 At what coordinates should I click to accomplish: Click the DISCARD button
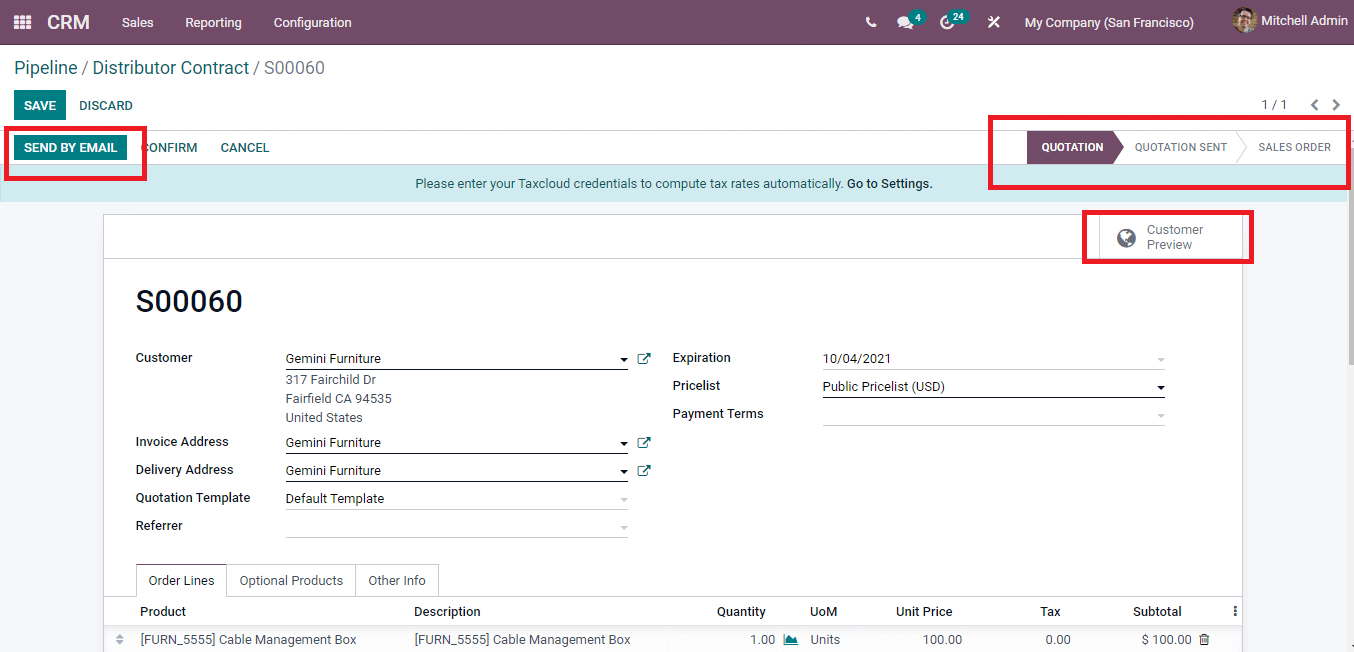click(x=106, y=105)
